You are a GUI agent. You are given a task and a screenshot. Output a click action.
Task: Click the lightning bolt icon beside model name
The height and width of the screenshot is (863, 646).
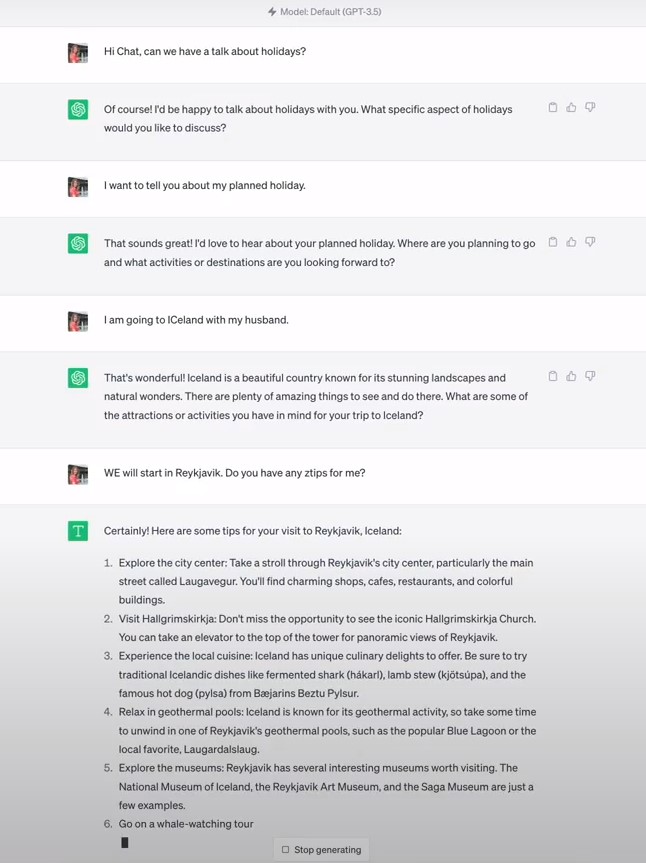[x=272, y=12]
